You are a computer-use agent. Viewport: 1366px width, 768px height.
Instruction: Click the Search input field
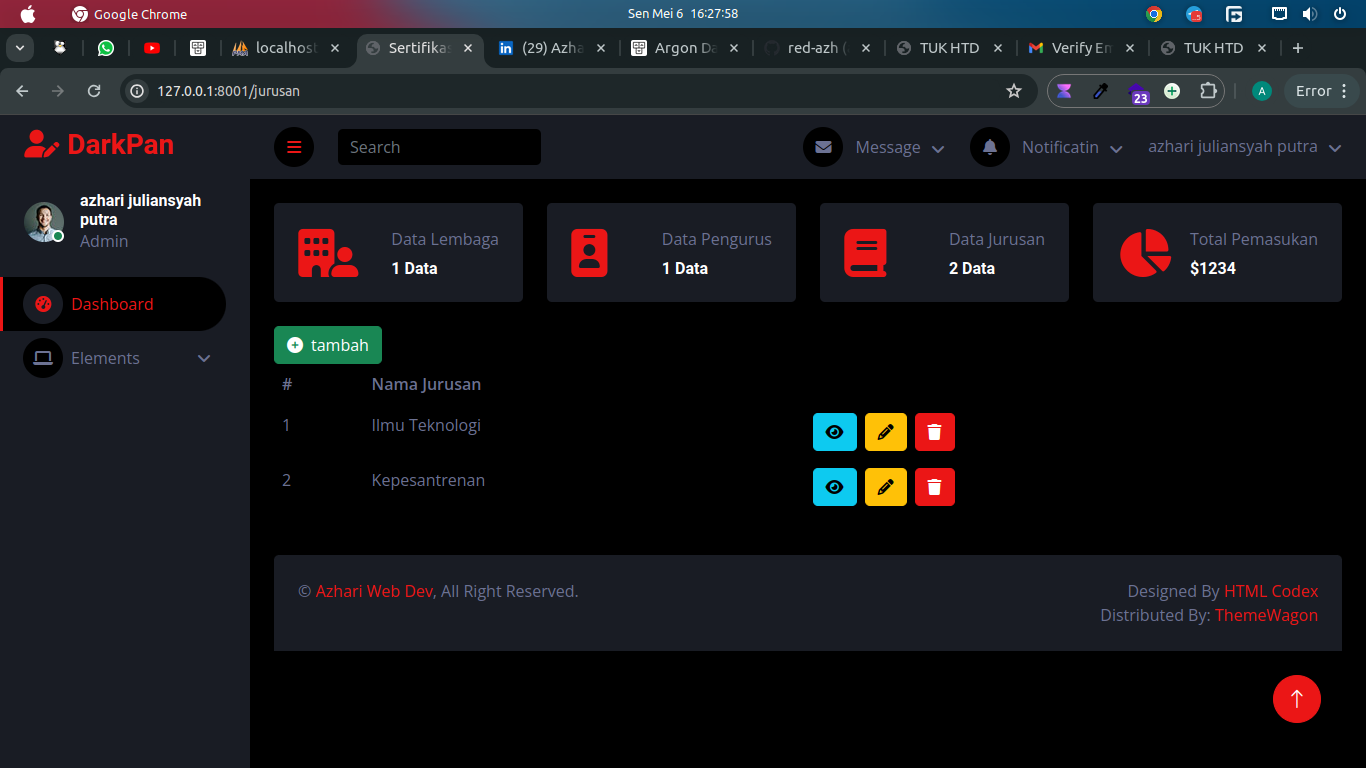tap(439, 147)
